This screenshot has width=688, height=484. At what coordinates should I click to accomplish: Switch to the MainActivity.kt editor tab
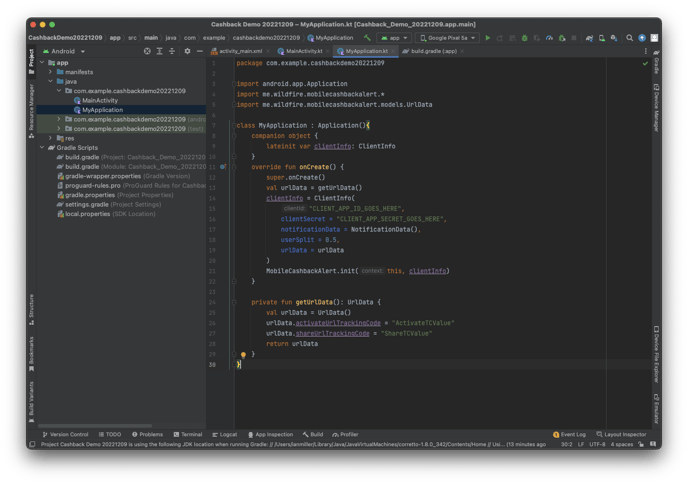pyautogui.click(x=302, y=50)
